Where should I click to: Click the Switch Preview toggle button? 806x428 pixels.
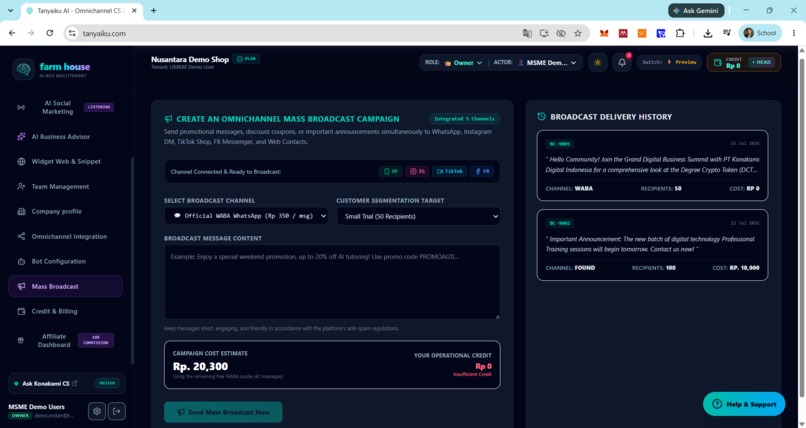669,62
